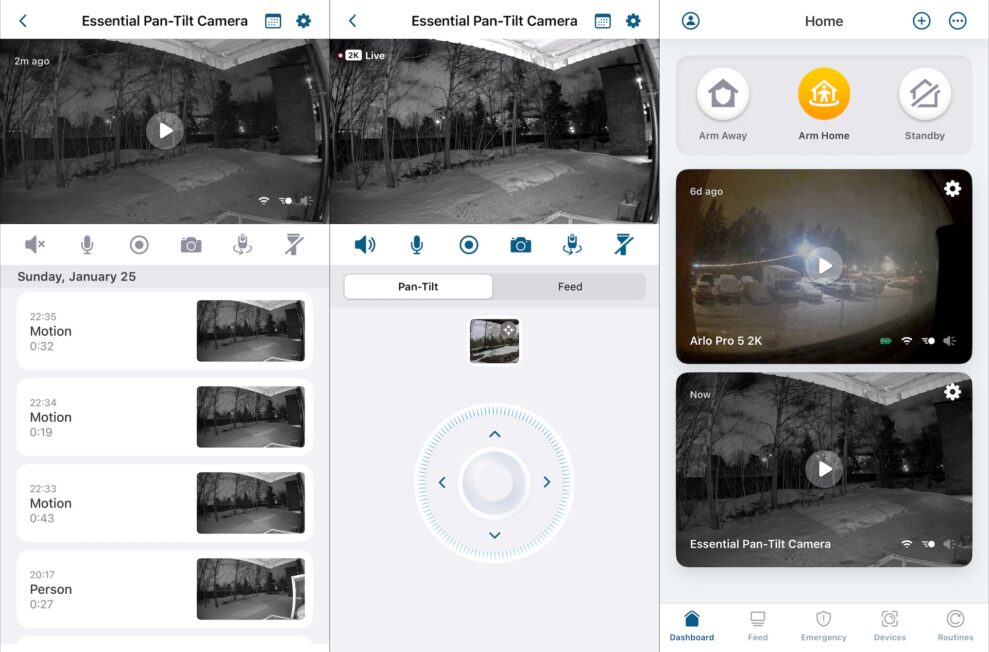Viewport: 989px width, 652px height.
Task: Tap the Emergency shield icon in bottom navigation
Action: pos(823,625)
